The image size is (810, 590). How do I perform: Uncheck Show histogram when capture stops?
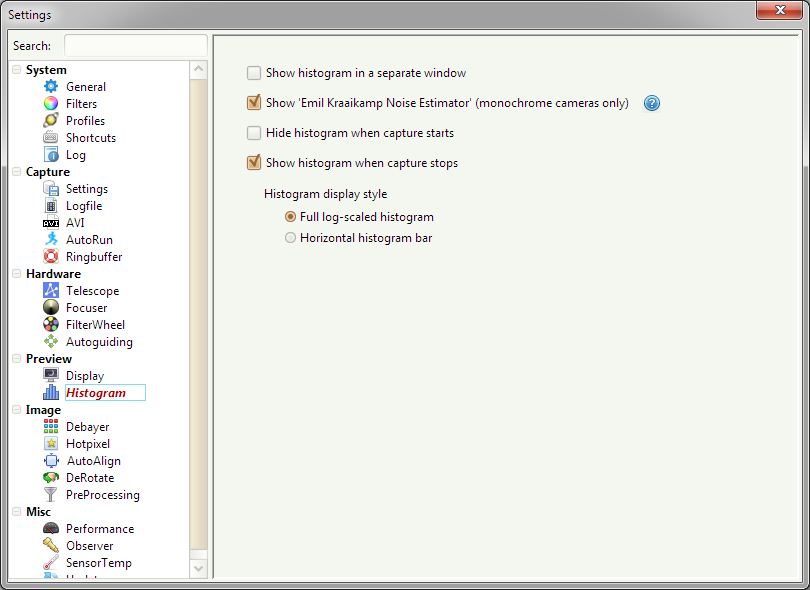[254, 163]
